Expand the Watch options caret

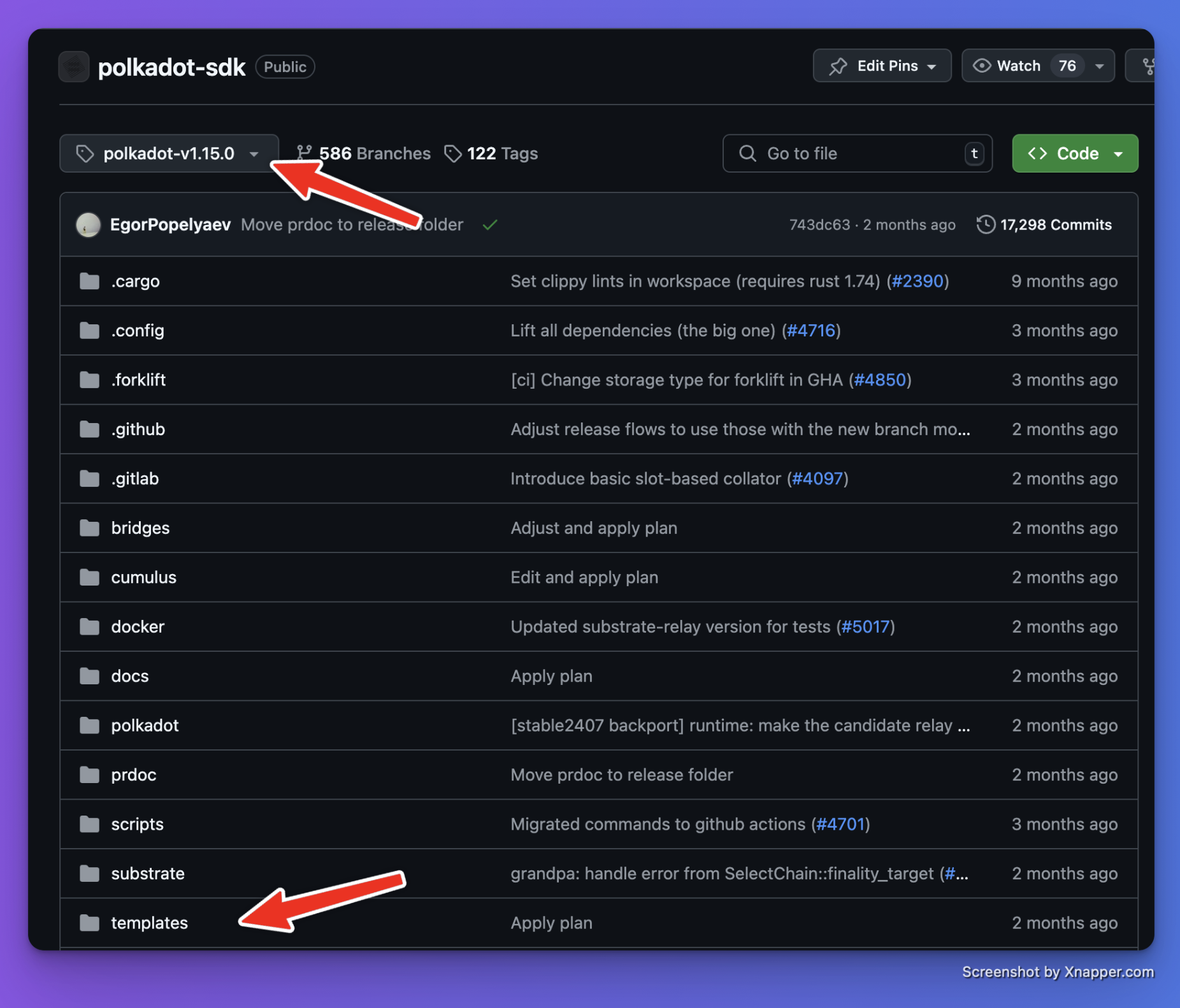(x=1099, y=66)
